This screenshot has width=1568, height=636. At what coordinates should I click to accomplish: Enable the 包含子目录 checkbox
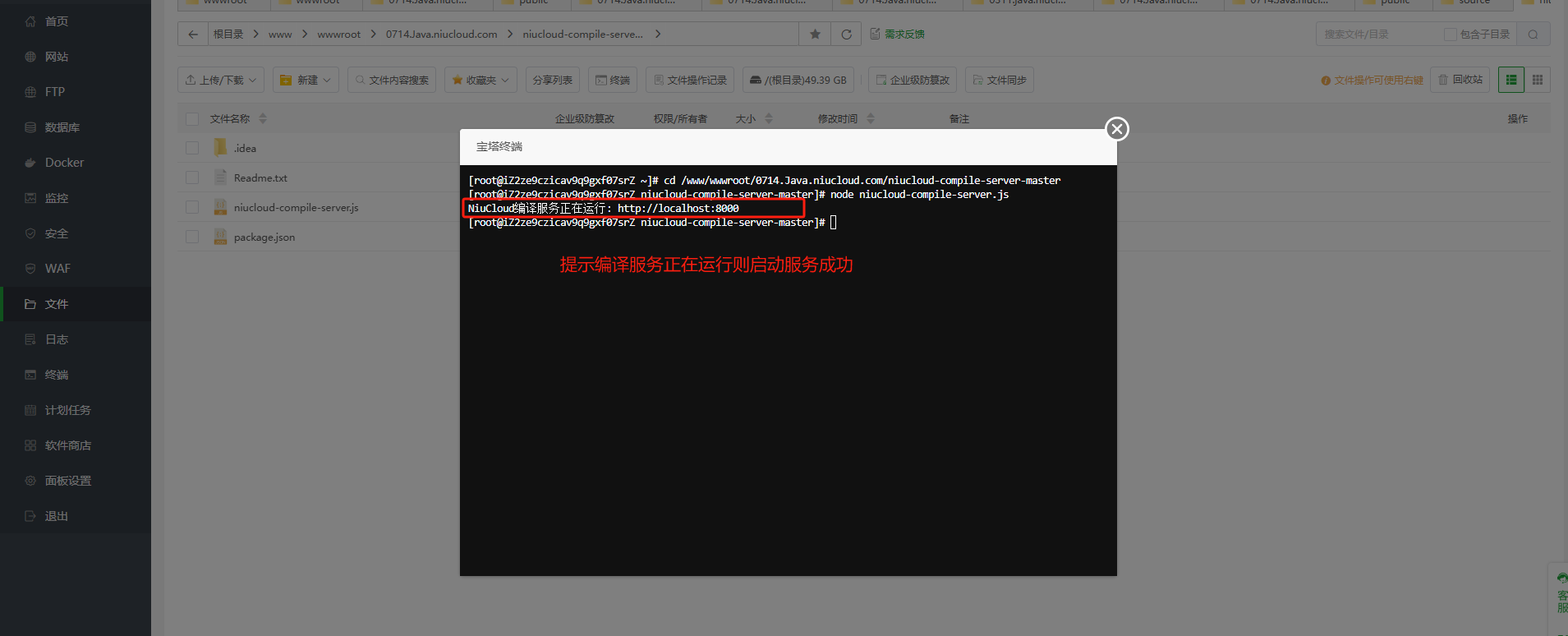click(1451, 35)
